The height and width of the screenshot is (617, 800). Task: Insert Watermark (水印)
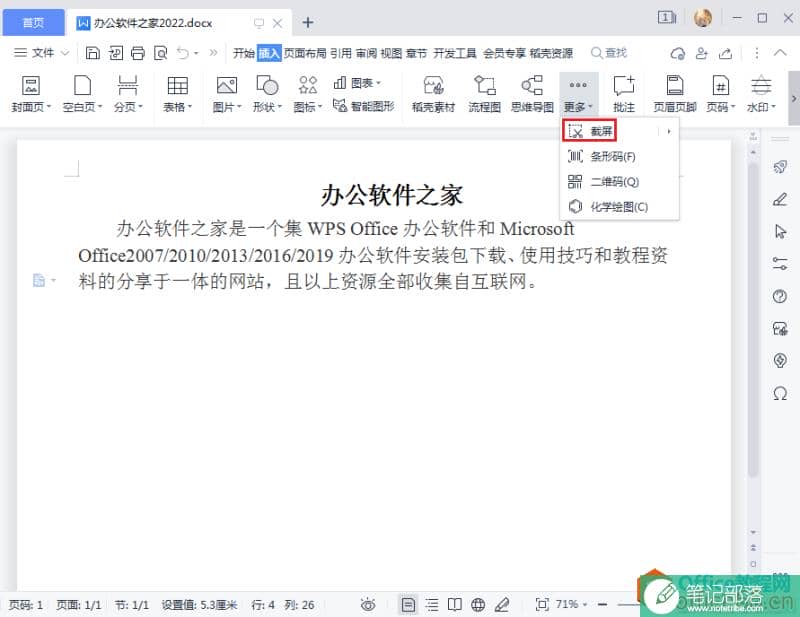[761, 93]
